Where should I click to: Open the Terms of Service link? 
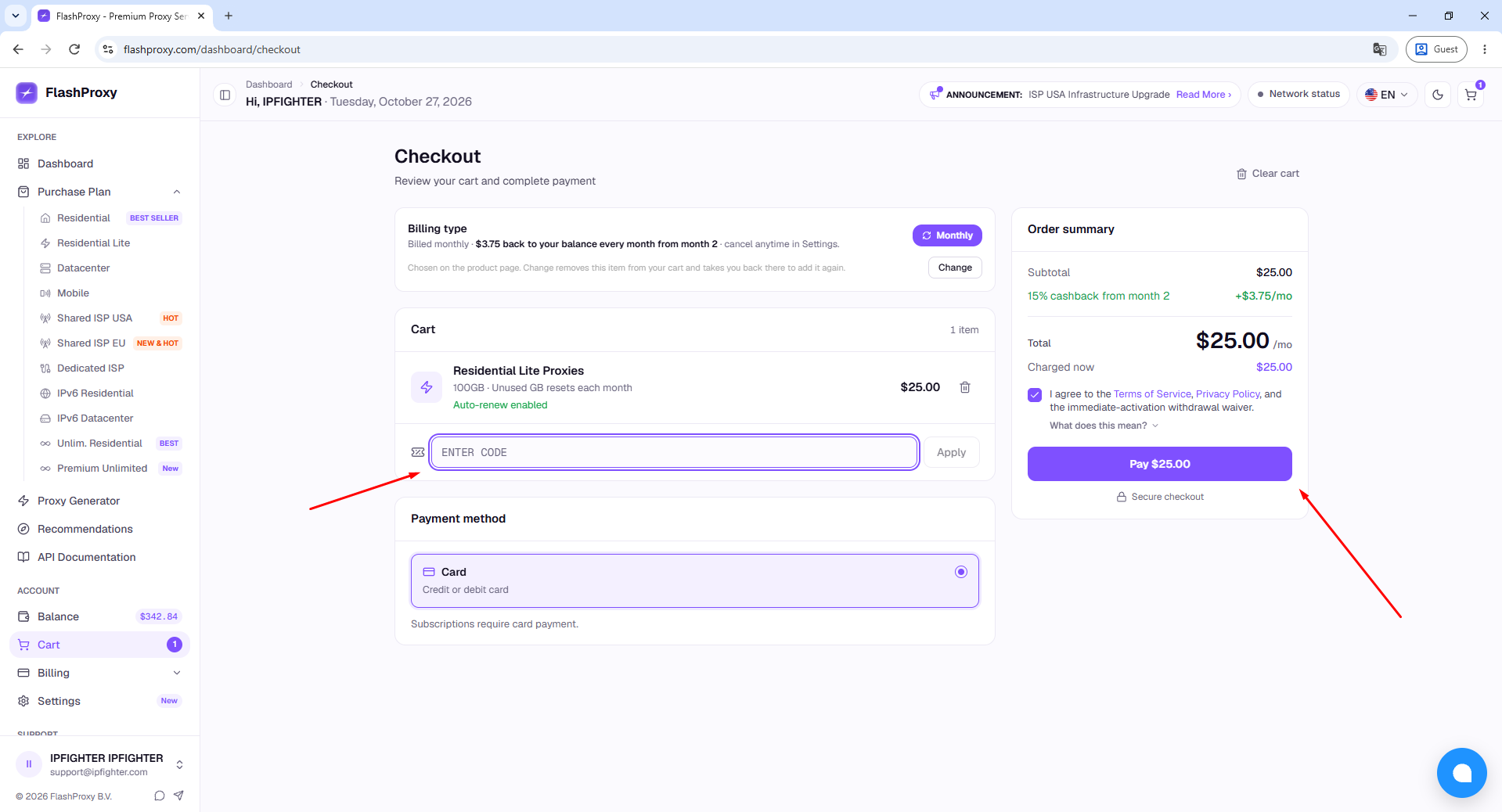tap(1152, 394)
